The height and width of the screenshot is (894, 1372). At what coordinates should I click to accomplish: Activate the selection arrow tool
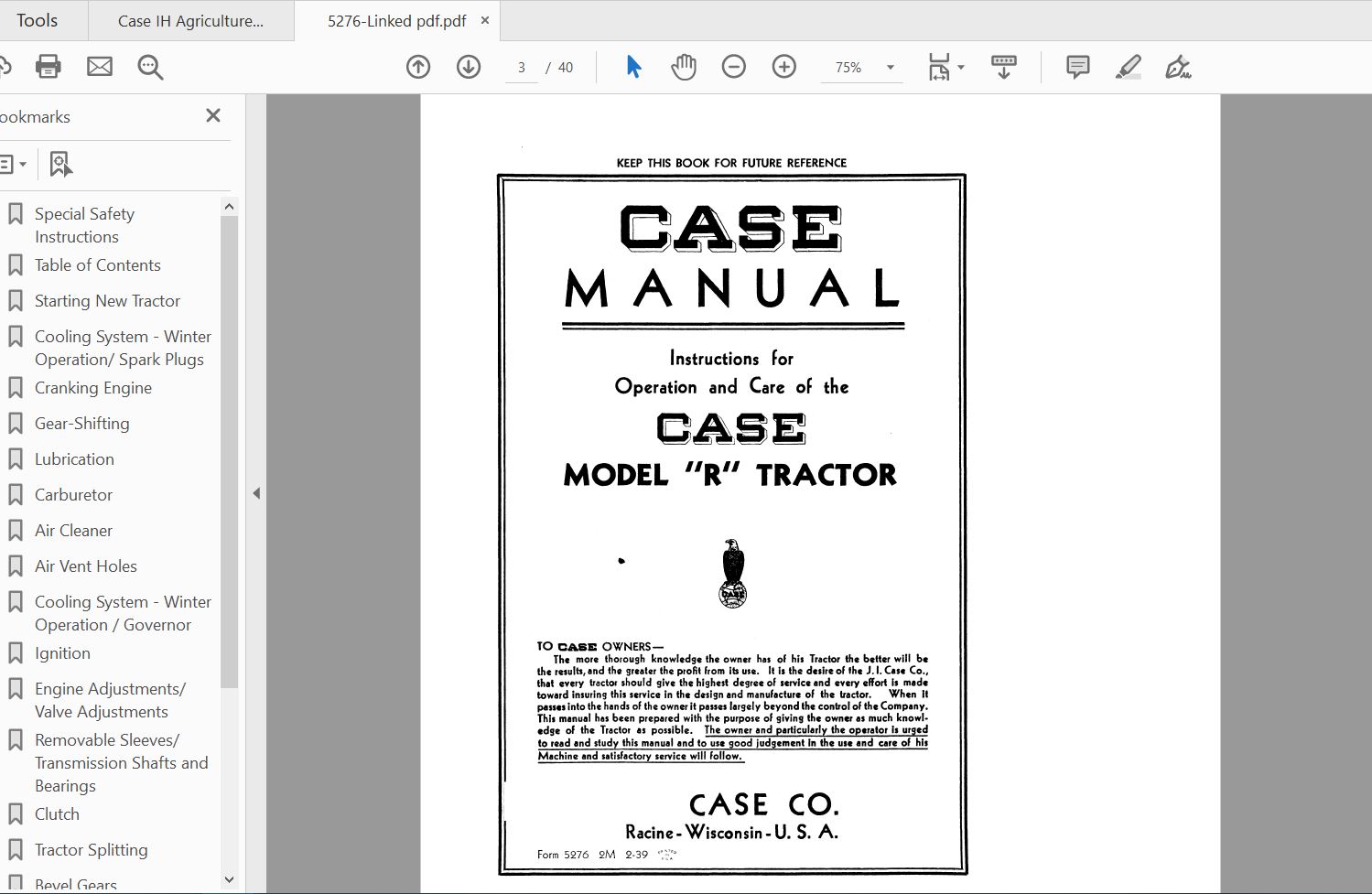[633, 67]
